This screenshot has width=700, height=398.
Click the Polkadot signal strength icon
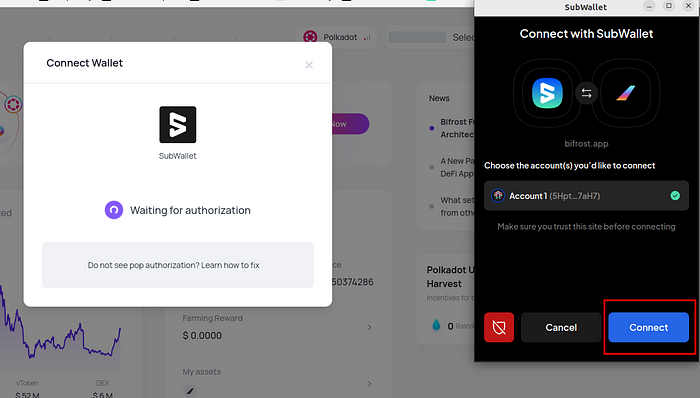pyautogui.click(x=367, y=38)
